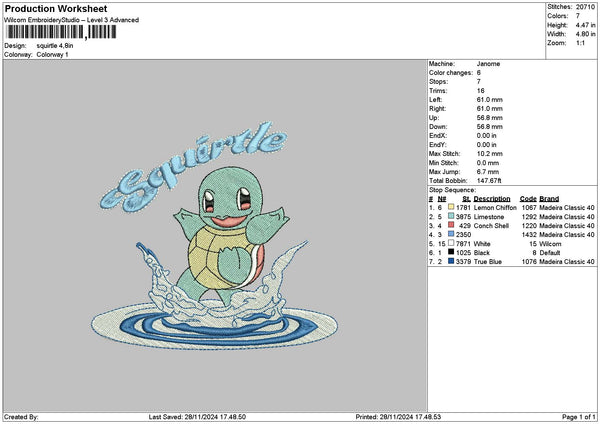Click the Height value '4.47 in'
This screenshot has height=424, width=600.
click(585, 25)
